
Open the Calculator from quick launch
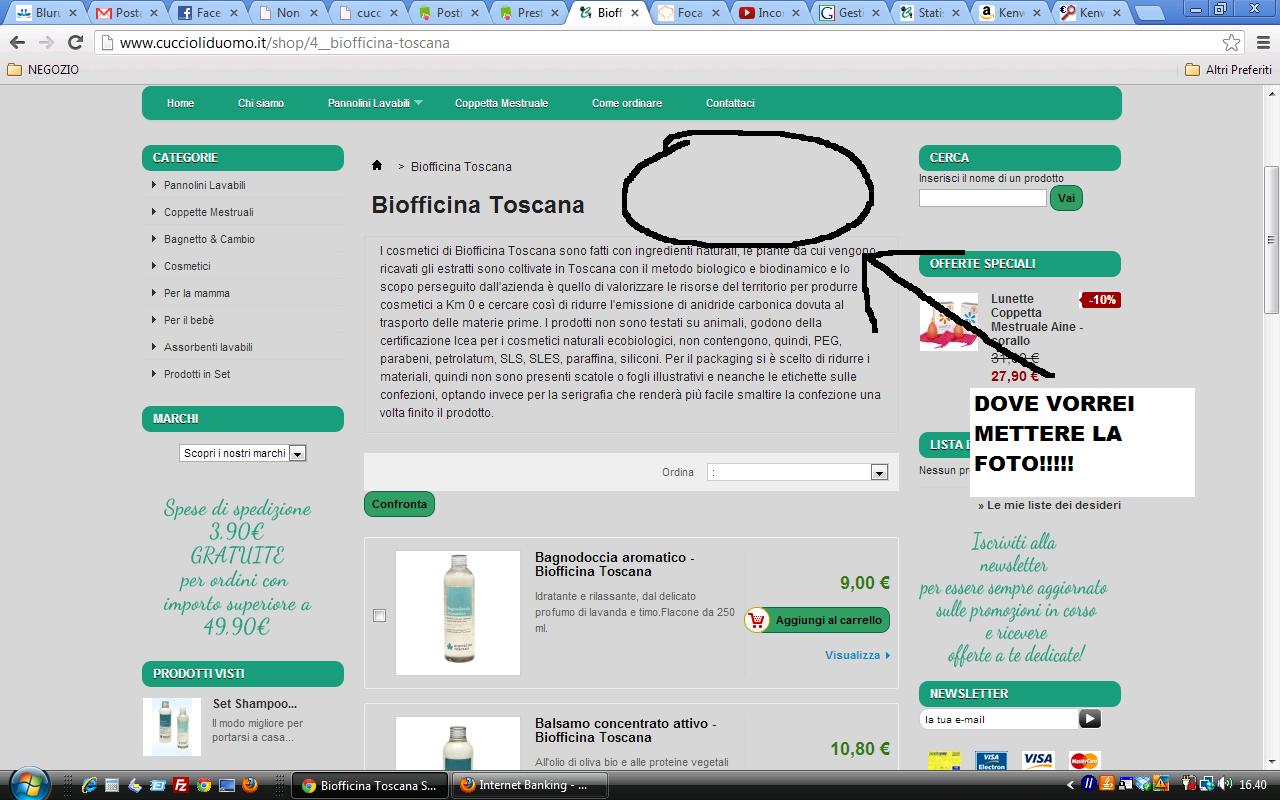(113, 785)
